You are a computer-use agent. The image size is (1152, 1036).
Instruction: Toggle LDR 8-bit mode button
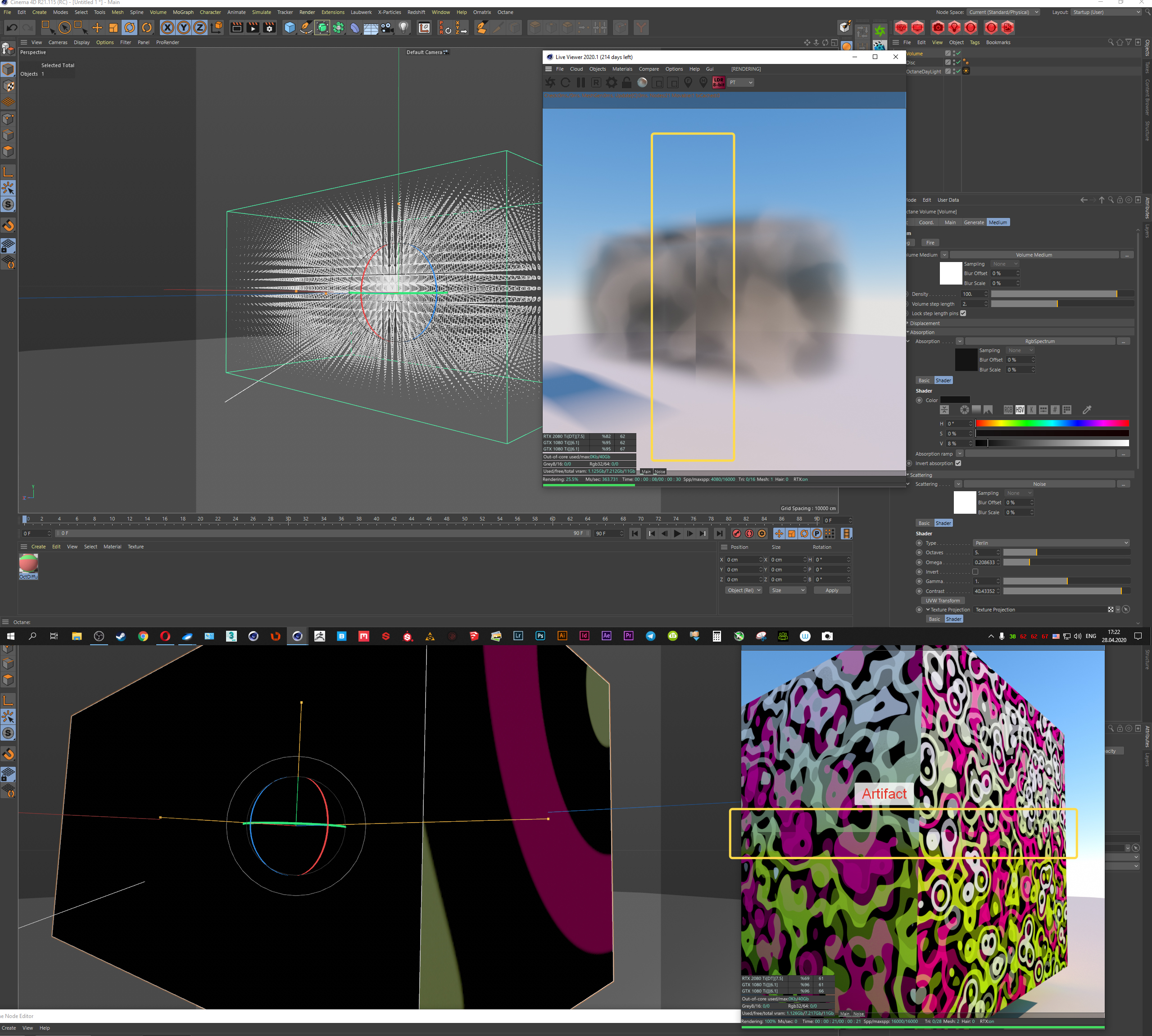719,82
